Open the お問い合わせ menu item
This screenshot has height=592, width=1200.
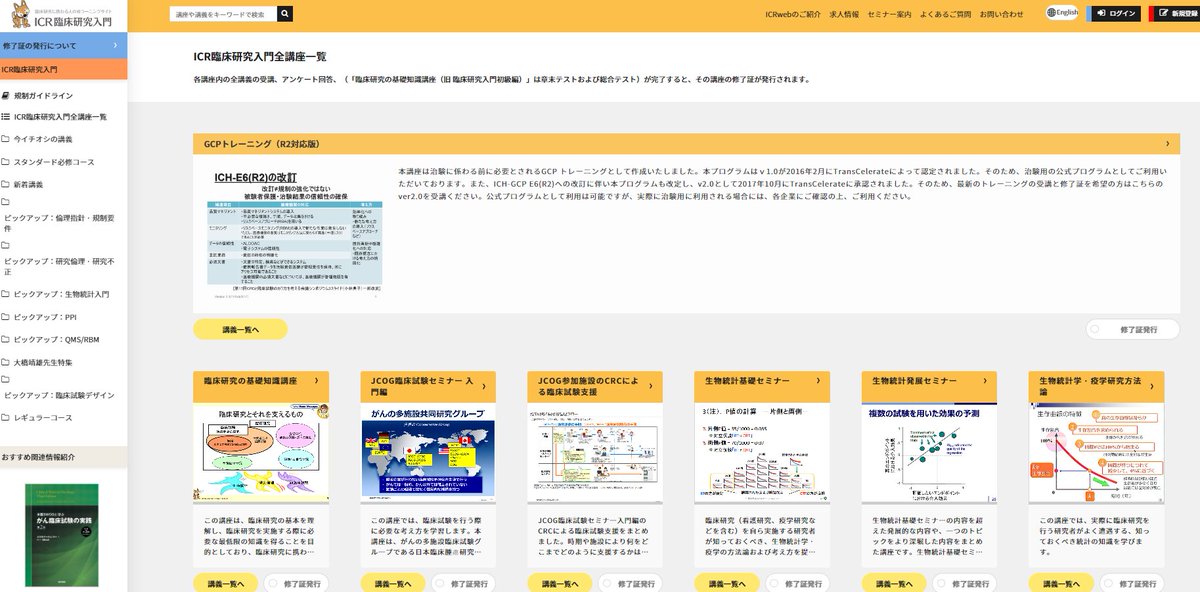(1002, 14)
